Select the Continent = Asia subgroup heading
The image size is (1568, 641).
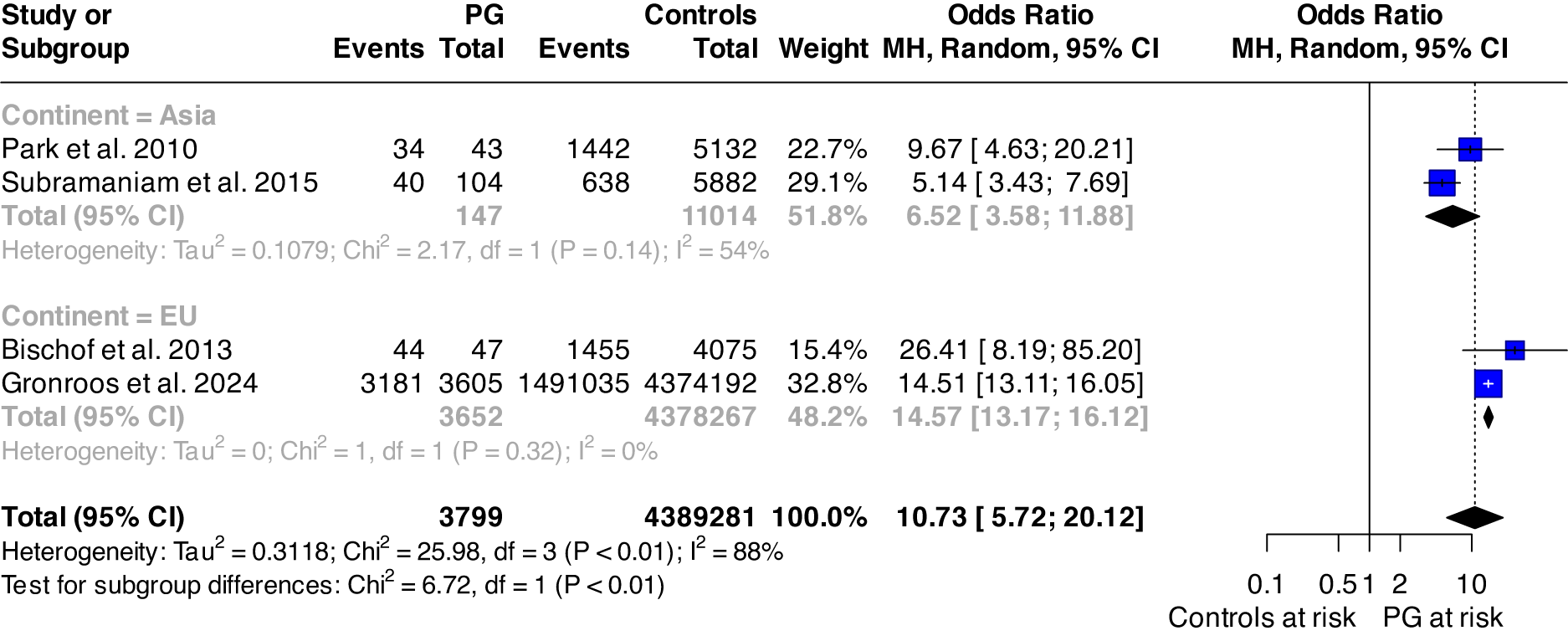coord(109,115)
